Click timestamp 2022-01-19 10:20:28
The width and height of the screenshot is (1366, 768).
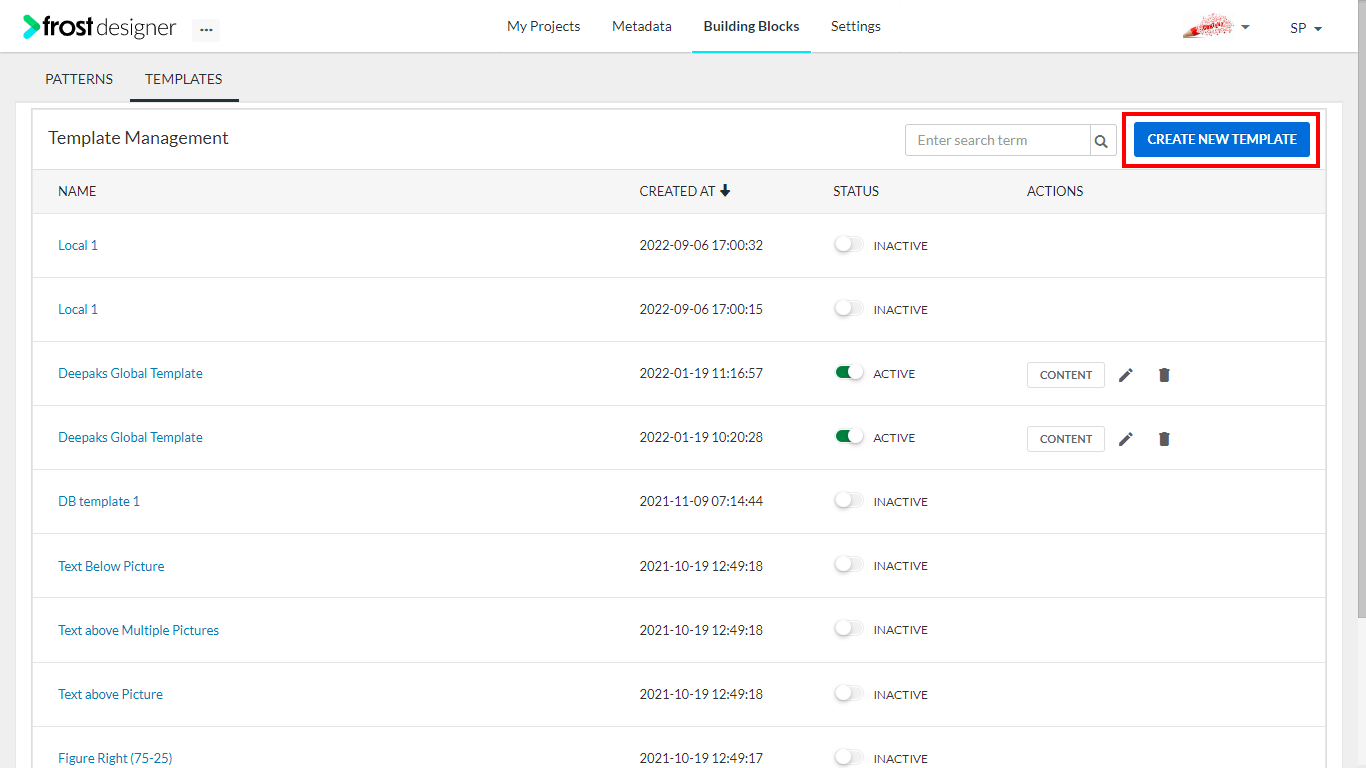tap(701, 437)
